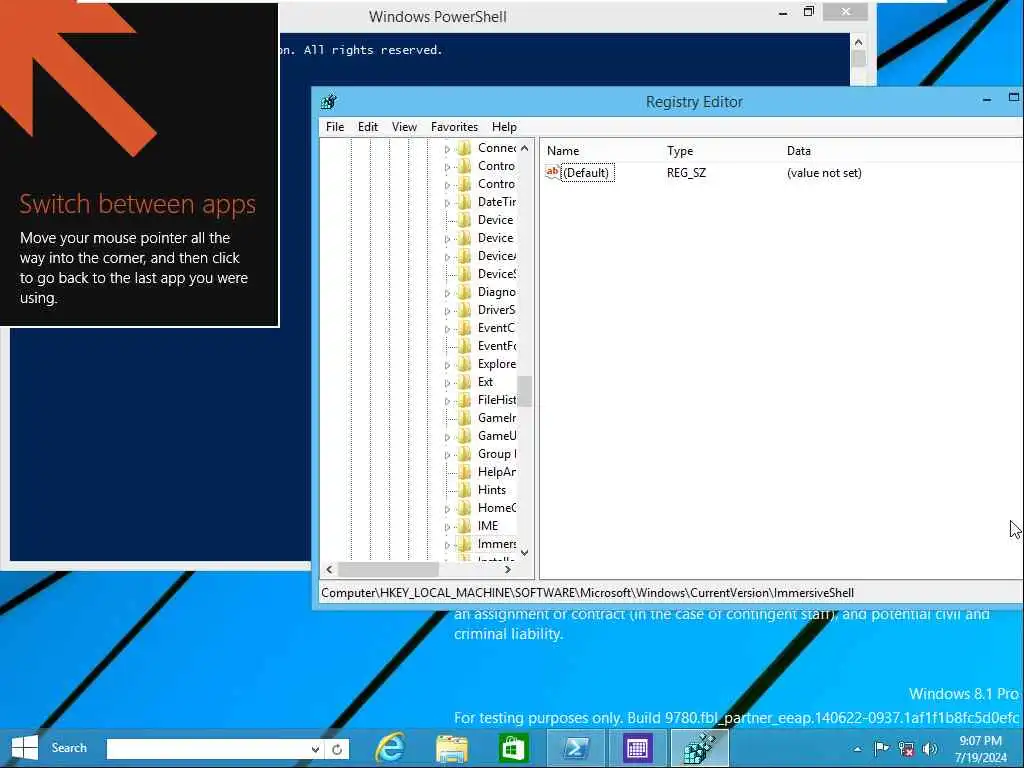This screenshot has height=768, width=1024.
Task: Click the tree horizontal scroll left arrow
Action: click(x=329, y=569)
